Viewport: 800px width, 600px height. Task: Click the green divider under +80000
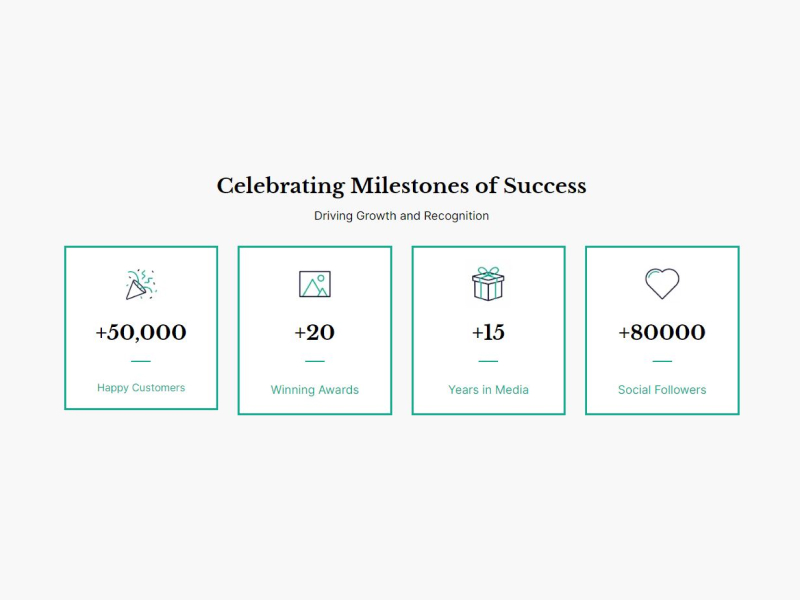tap(662, 361)
